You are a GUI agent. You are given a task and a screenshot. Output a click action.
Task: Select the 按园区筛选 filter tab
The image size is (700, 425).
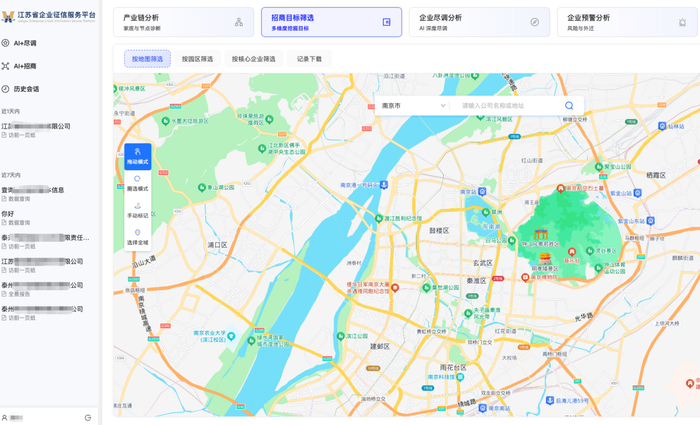[x=197, y=59]
